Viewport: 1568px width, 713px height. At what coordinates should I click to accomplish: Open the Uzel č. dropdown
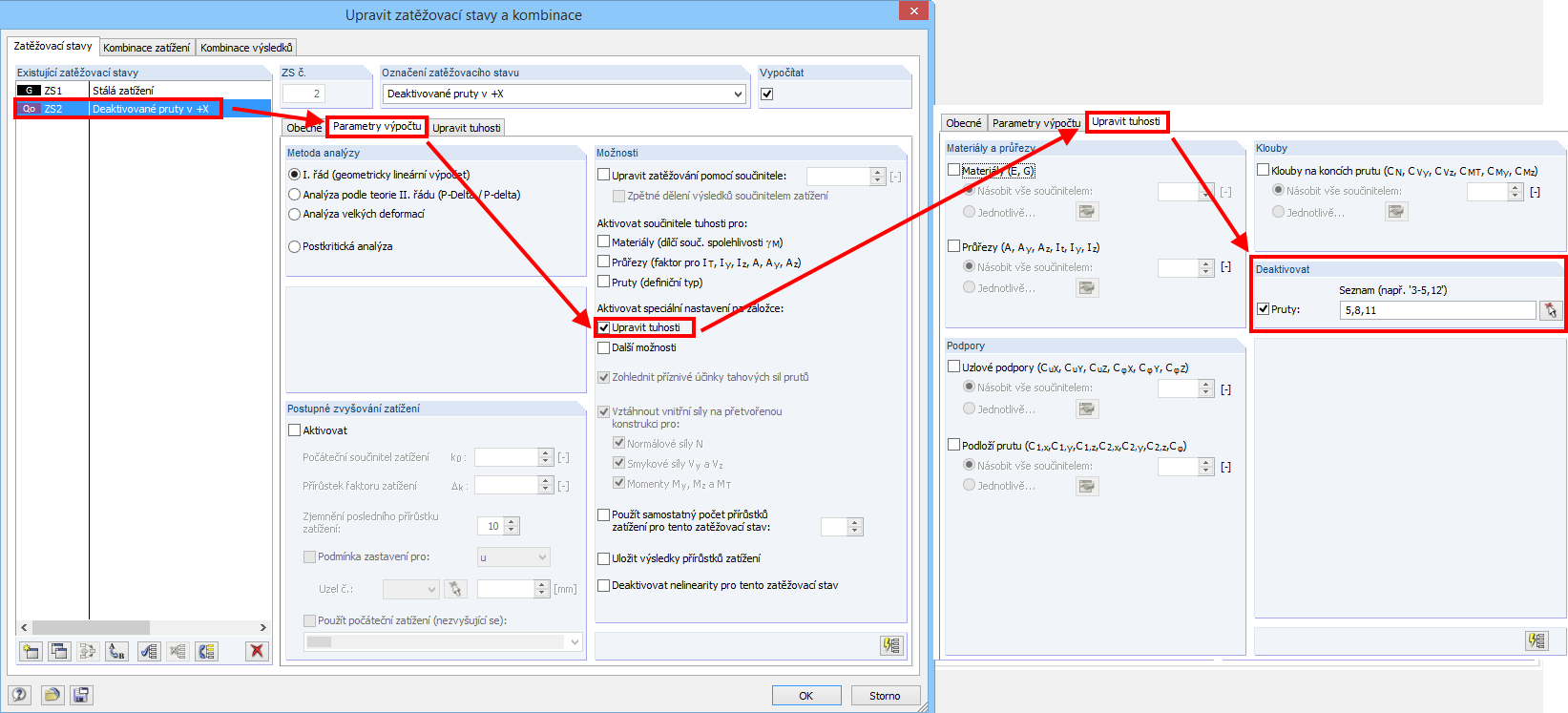coord(410,589)
